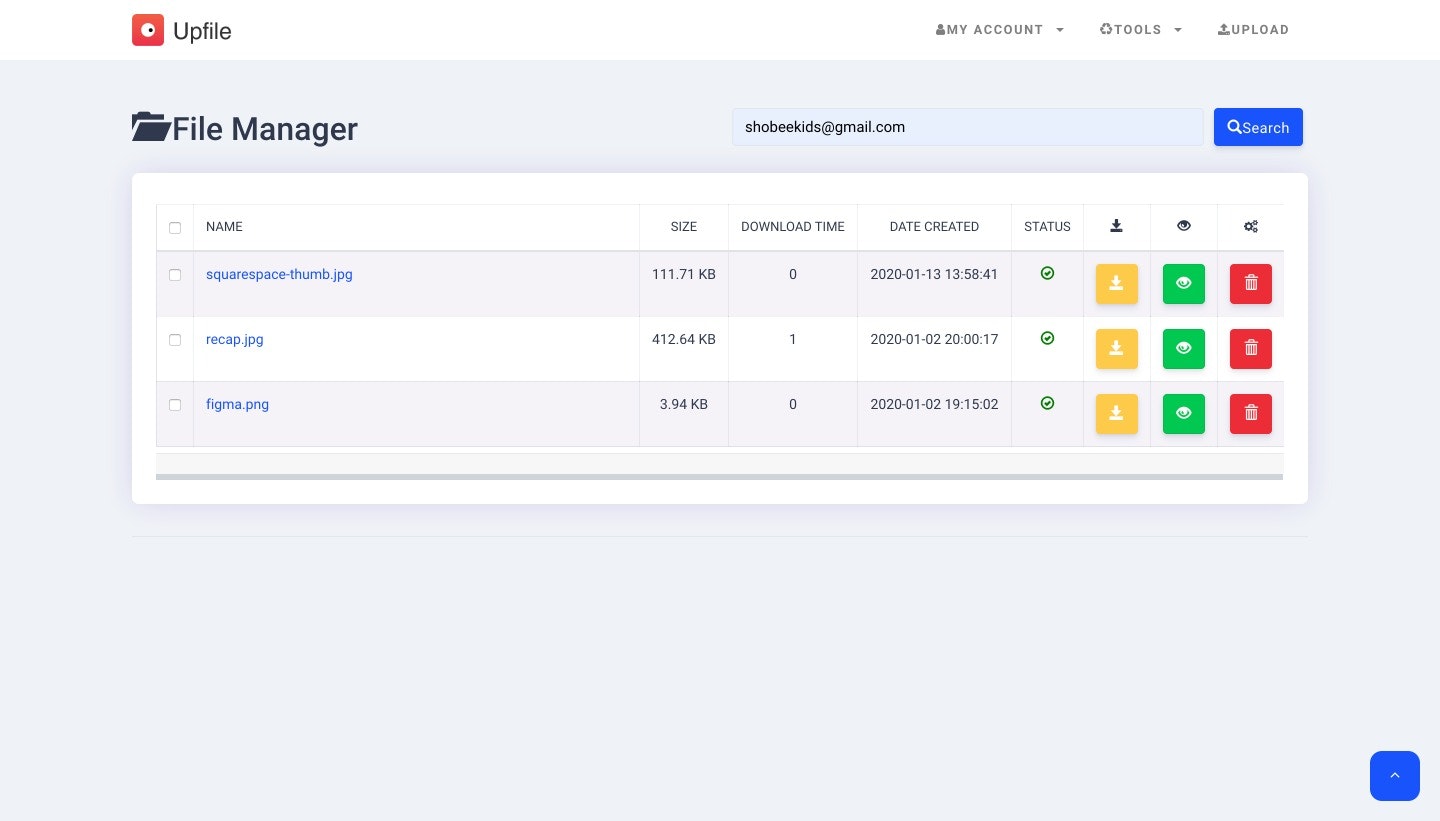1440x821 pixels.
Task: Click the STATUS column header
Action: pyautogui.click(x=1047, y=227)
